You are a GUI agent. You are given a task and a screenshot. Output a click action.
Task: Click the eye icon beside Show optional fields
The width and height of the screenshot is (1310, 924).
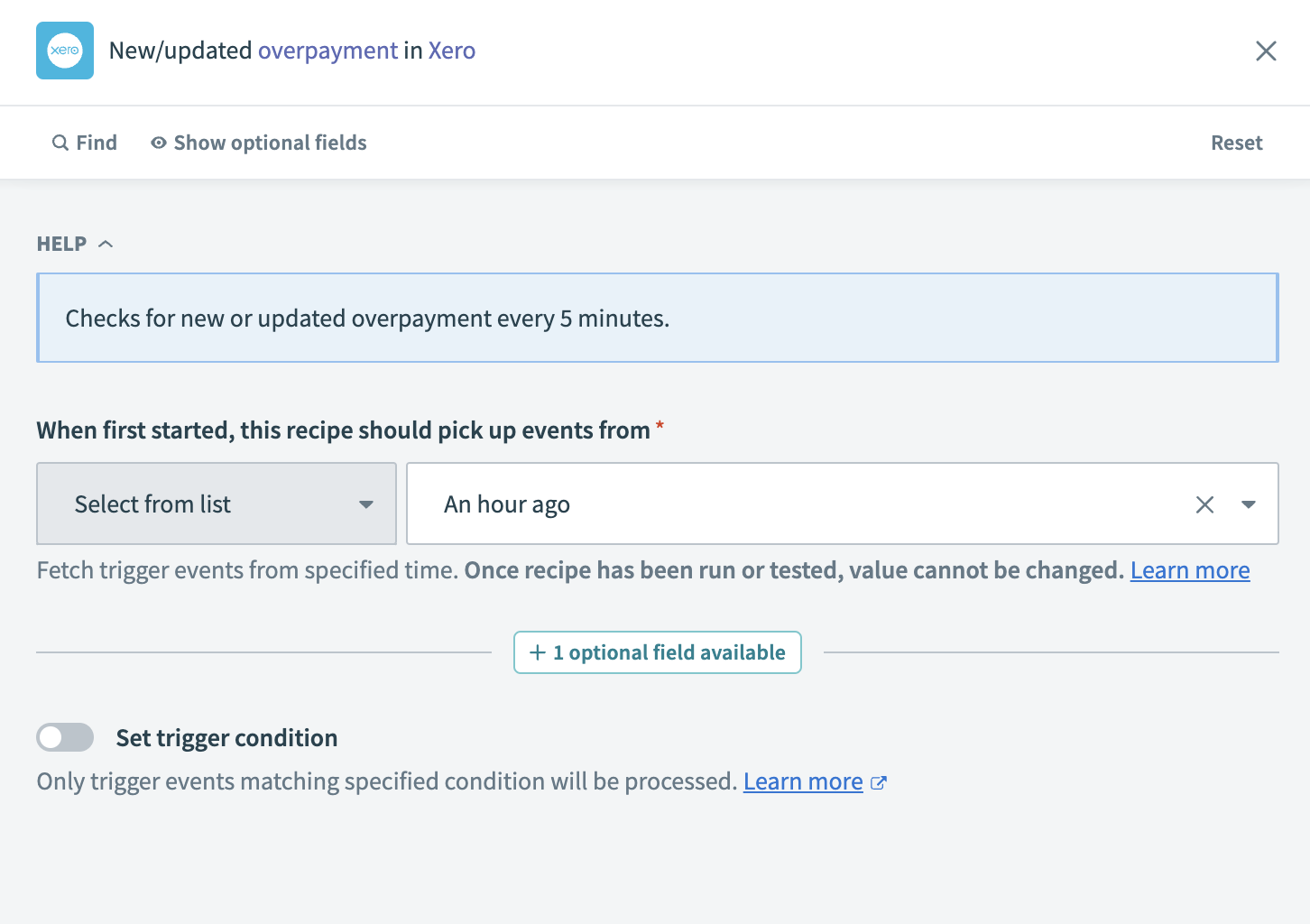[158, 143]
